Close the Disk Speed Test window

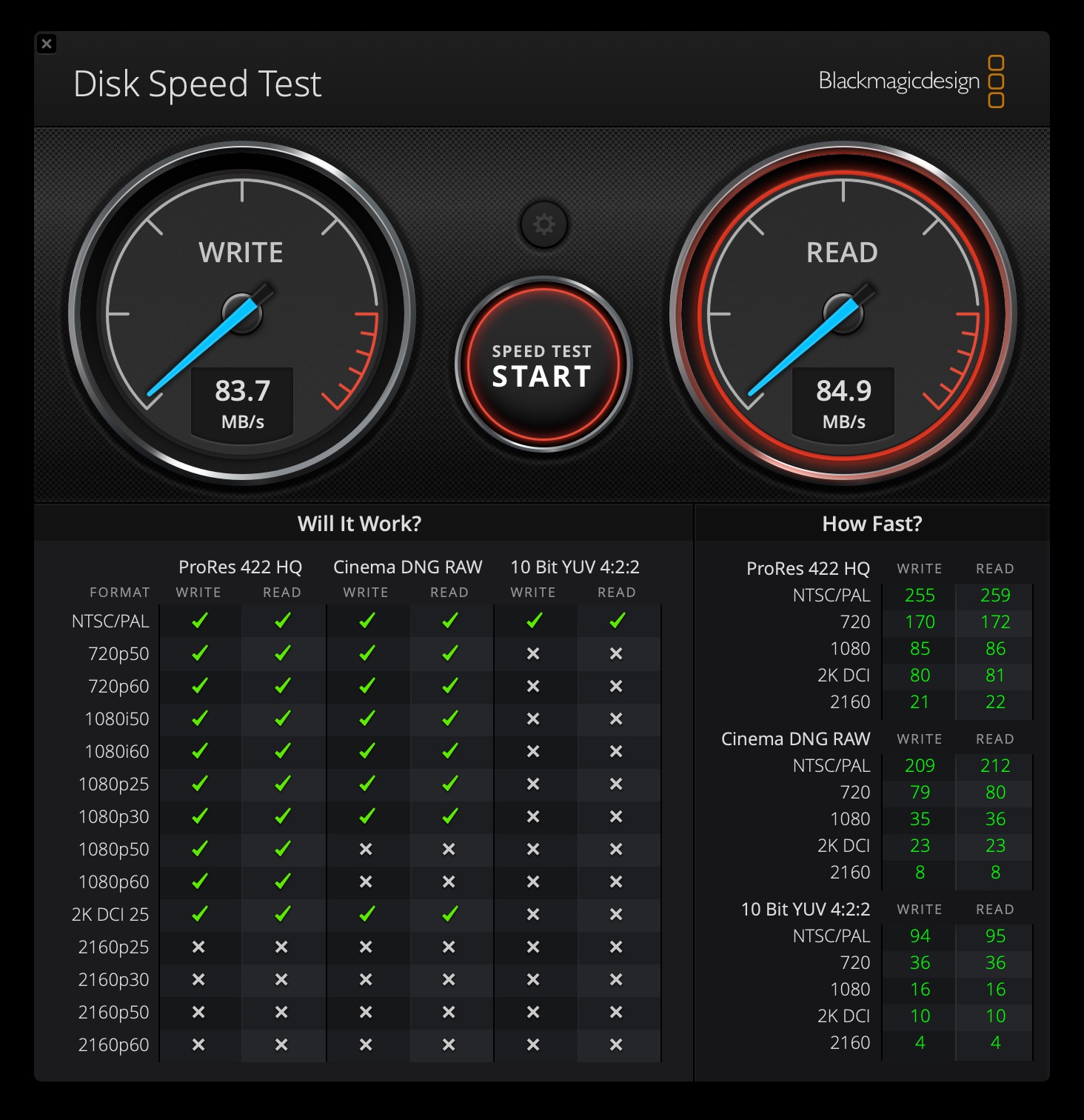click(x=47, y=44)
